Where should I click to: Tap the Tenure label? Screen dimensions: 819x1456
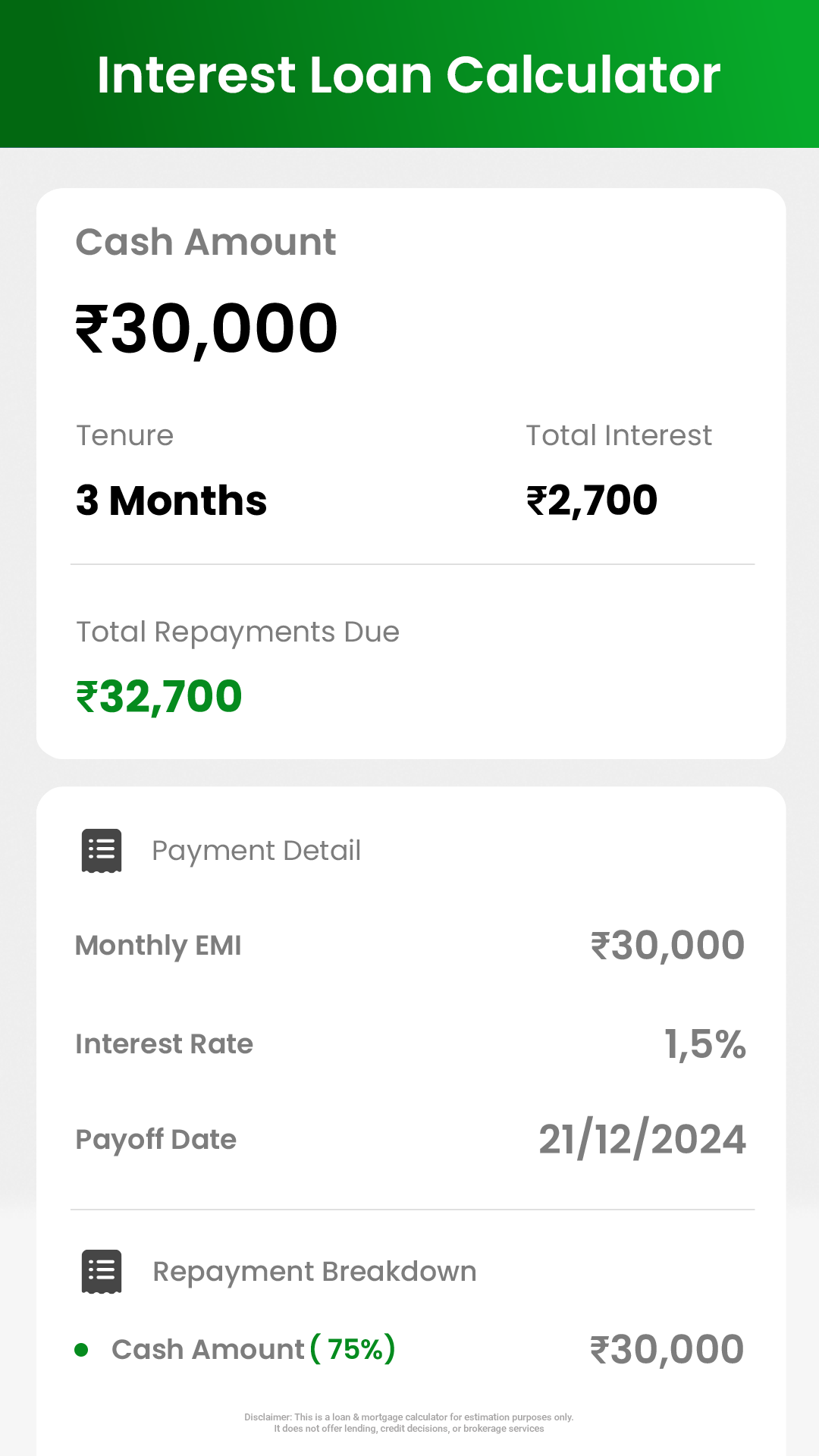[125, 436]
